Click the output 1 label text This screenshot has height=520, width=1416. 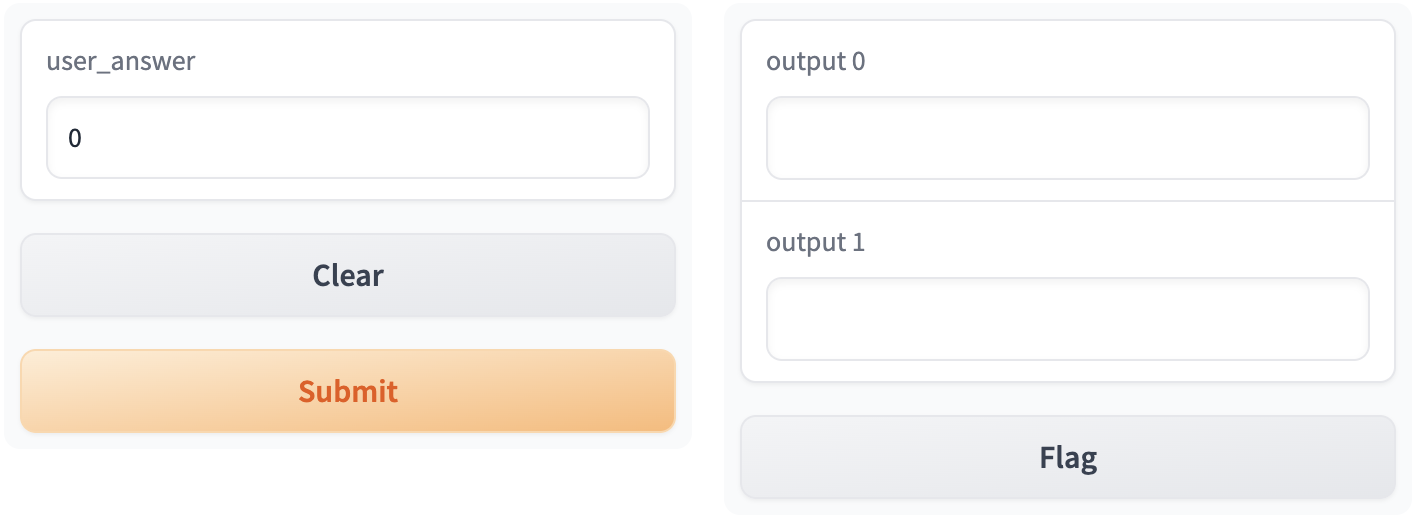(815, 243)
